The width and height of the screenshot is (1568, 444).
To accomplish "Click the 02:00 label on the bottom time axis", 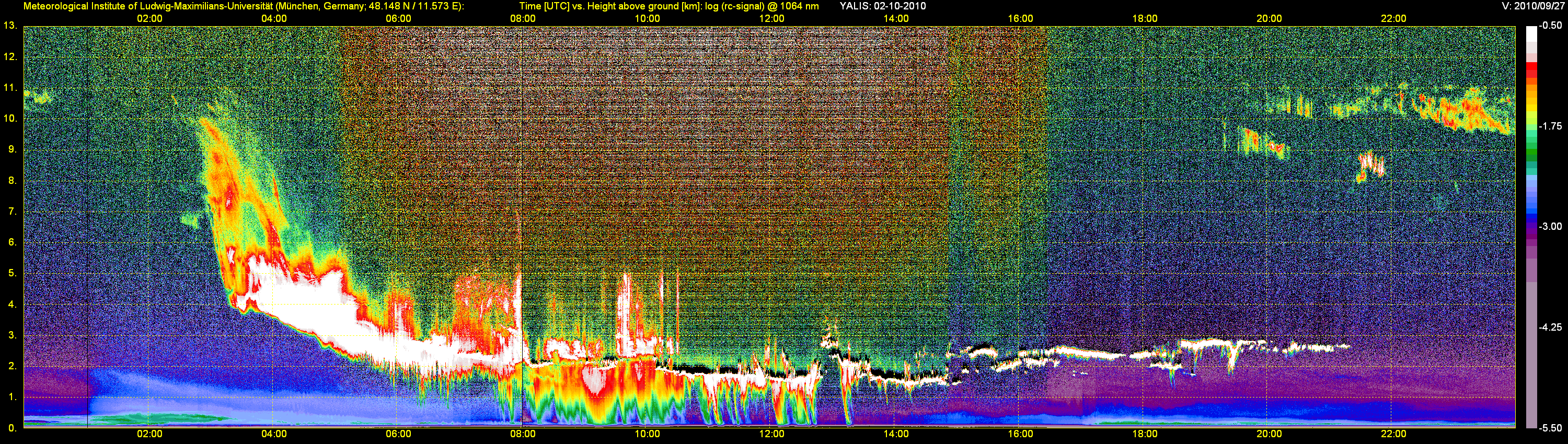I will [149, 434].
